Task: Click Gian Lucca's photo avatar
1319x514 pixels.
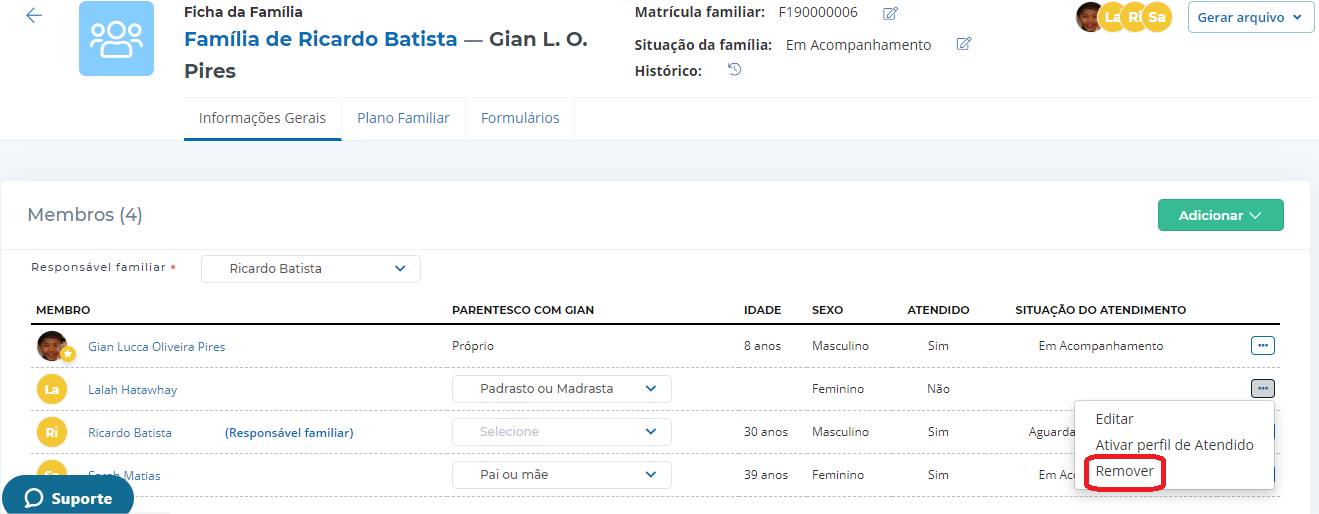Action: 52,346
